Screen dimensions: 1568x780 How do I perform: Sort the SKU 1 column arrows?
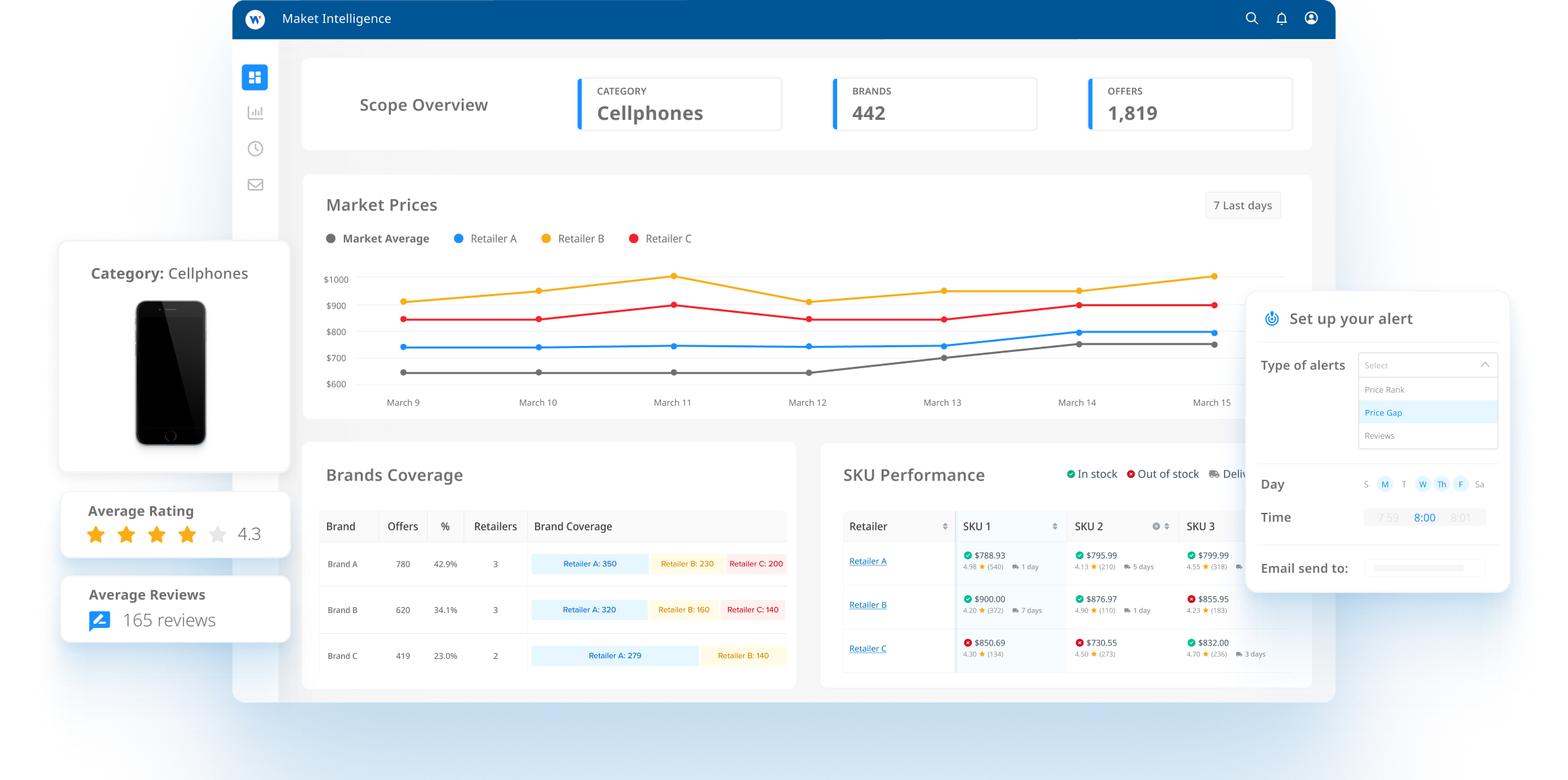[x=1055, y=526]
